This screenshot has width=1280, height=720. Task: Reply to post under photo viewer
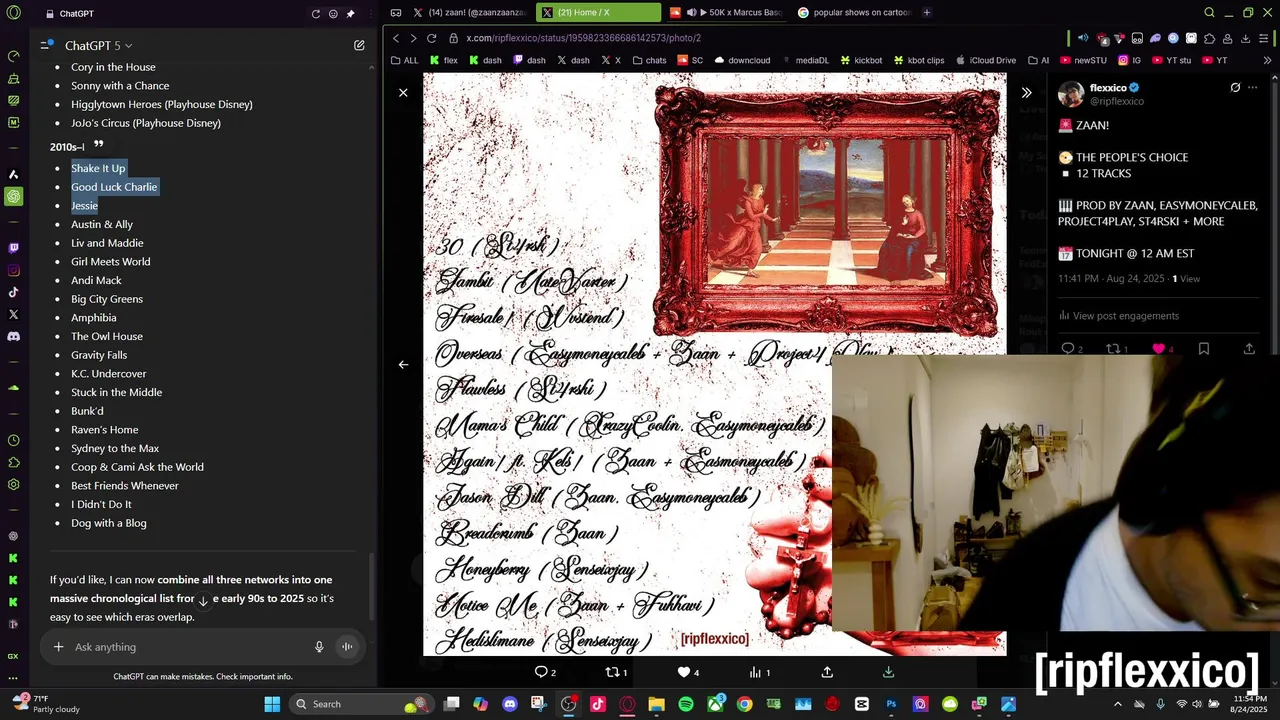tap(545, 672)
